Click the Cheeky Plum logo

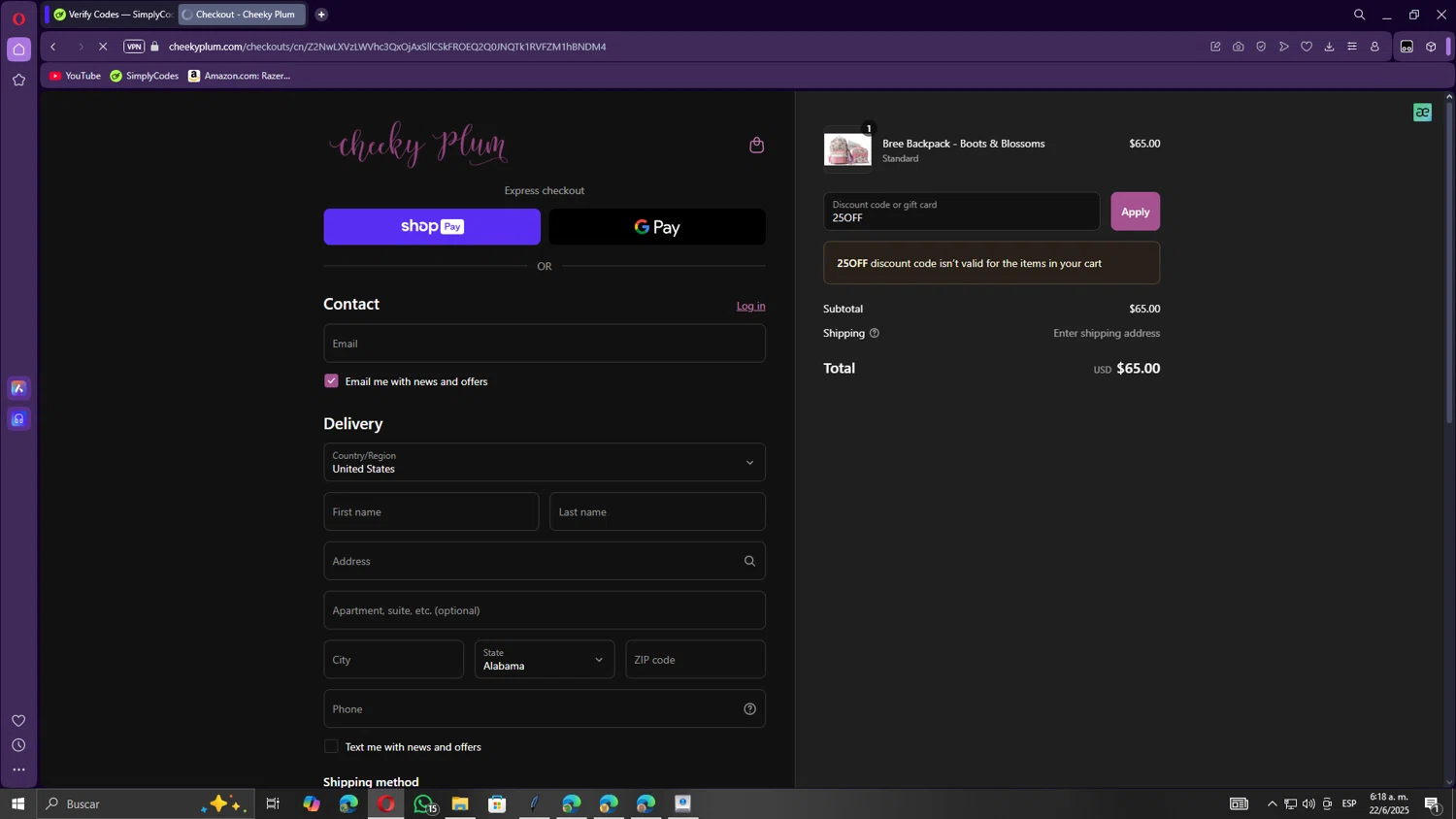418,146
